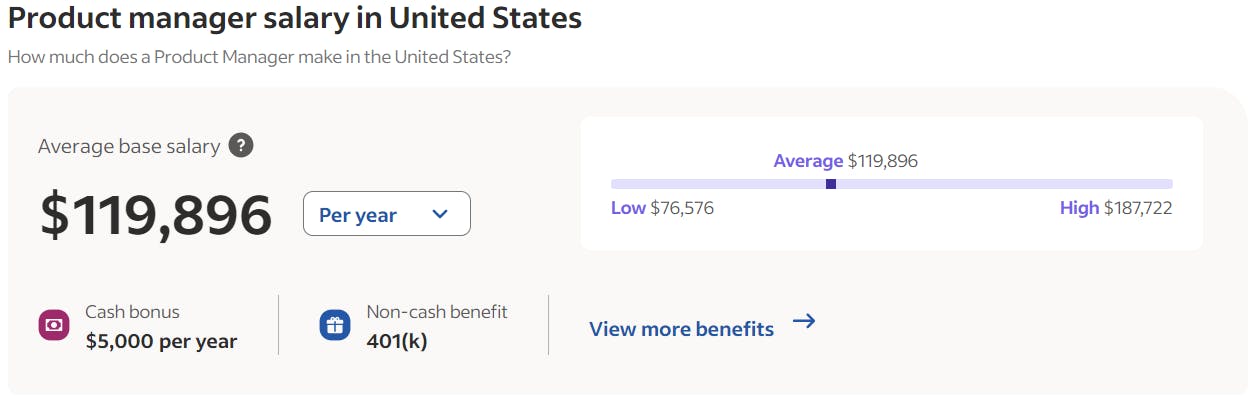Viewport: 1253px width, 400px height.
Task: Click the non-cash benefit gift icon
Action: pos(335,326)
